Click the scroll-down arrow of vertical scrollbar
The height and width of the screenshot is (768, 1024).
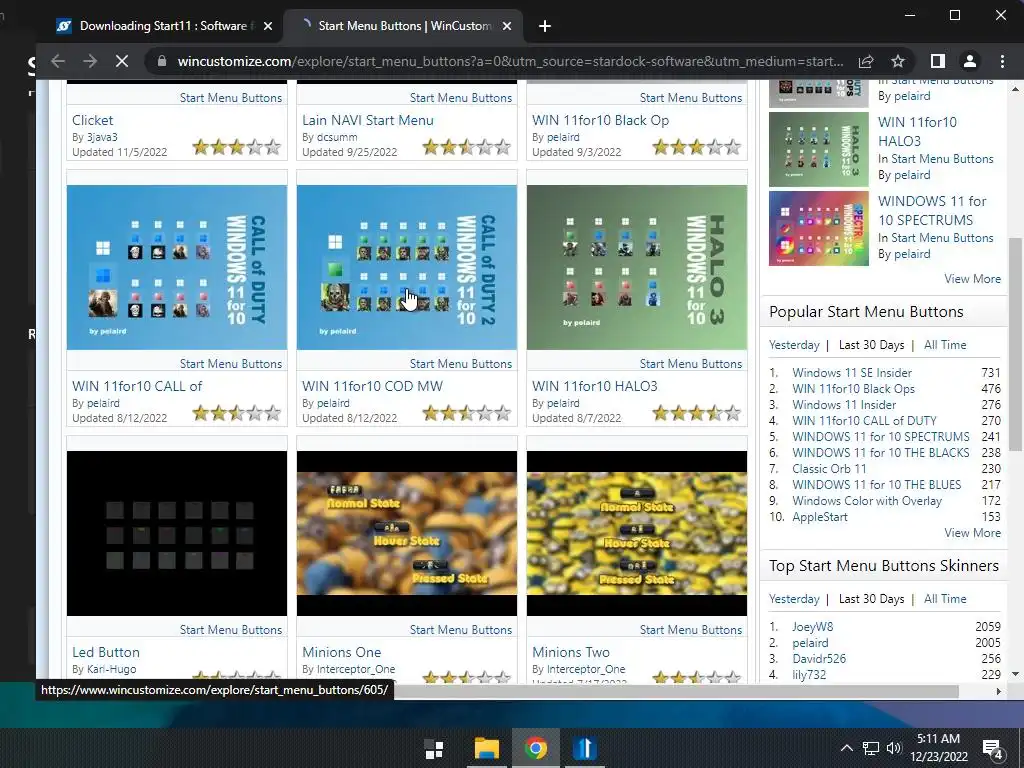[1015, 674]
